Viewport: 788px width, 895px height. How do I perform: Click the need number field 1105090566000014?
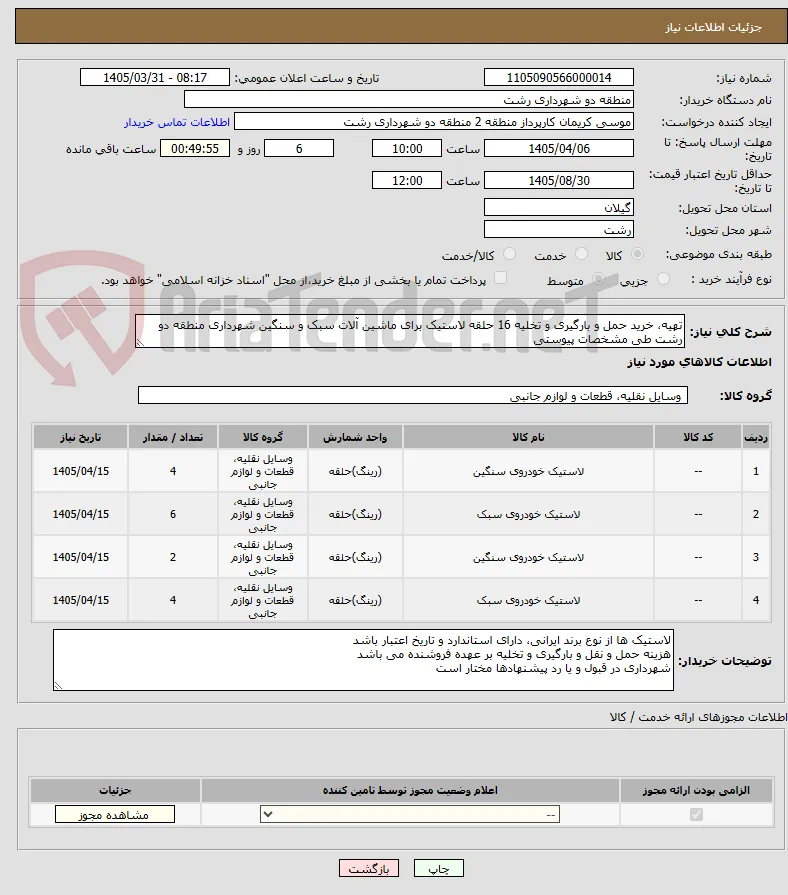click(559, 78)
